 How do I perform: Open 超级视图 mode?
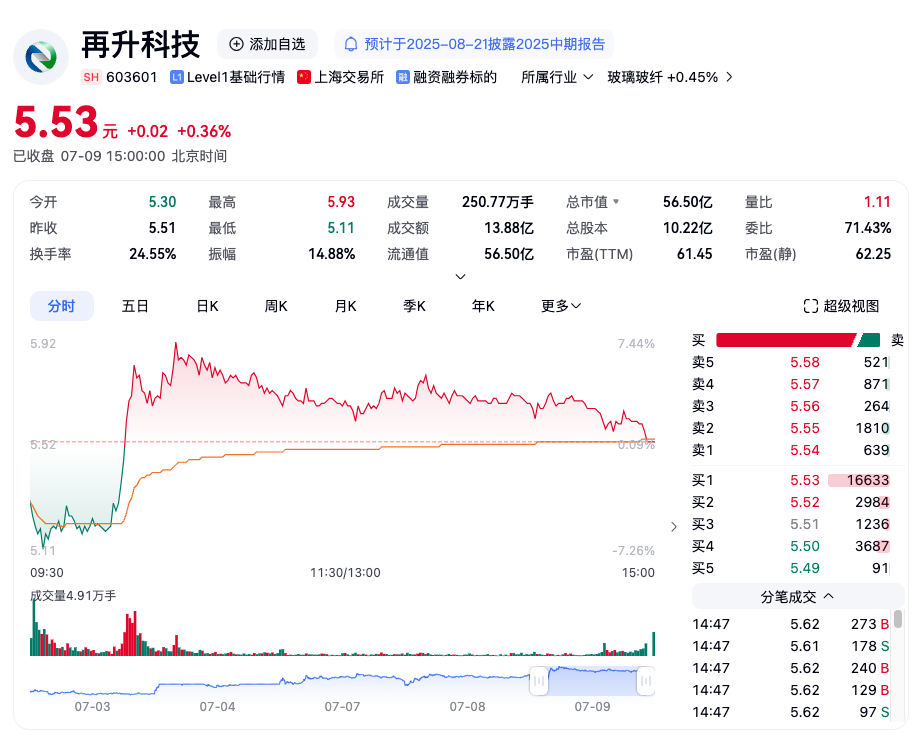click(x=842, y=306)
